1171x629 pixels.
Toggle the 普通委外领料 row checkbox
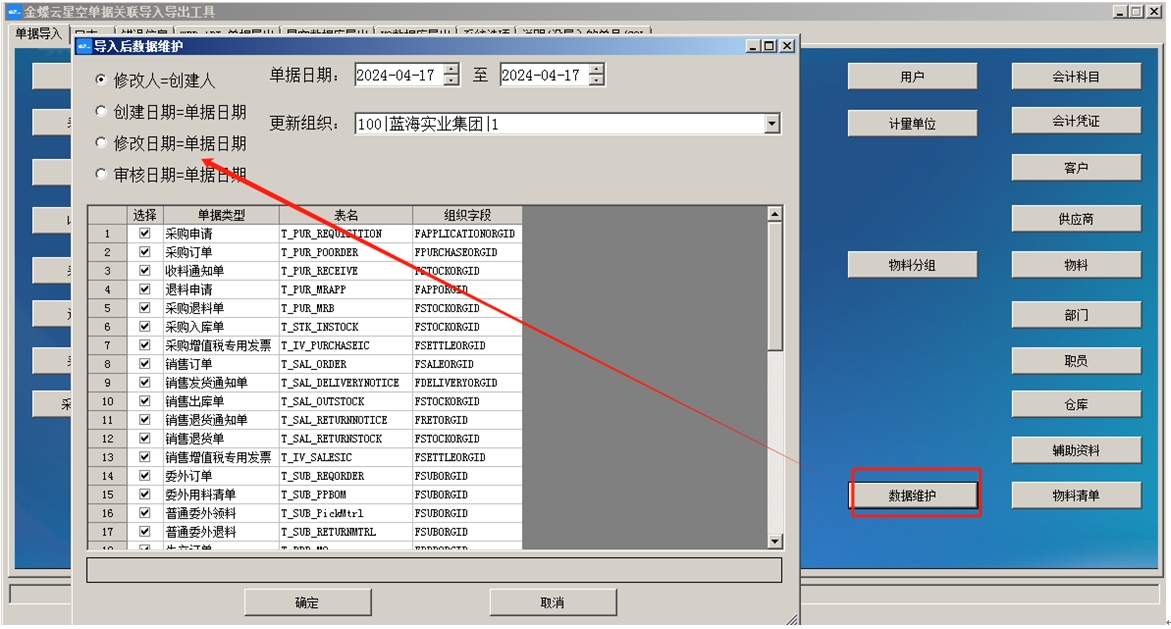pyautogui.click(x=145, y=513)
